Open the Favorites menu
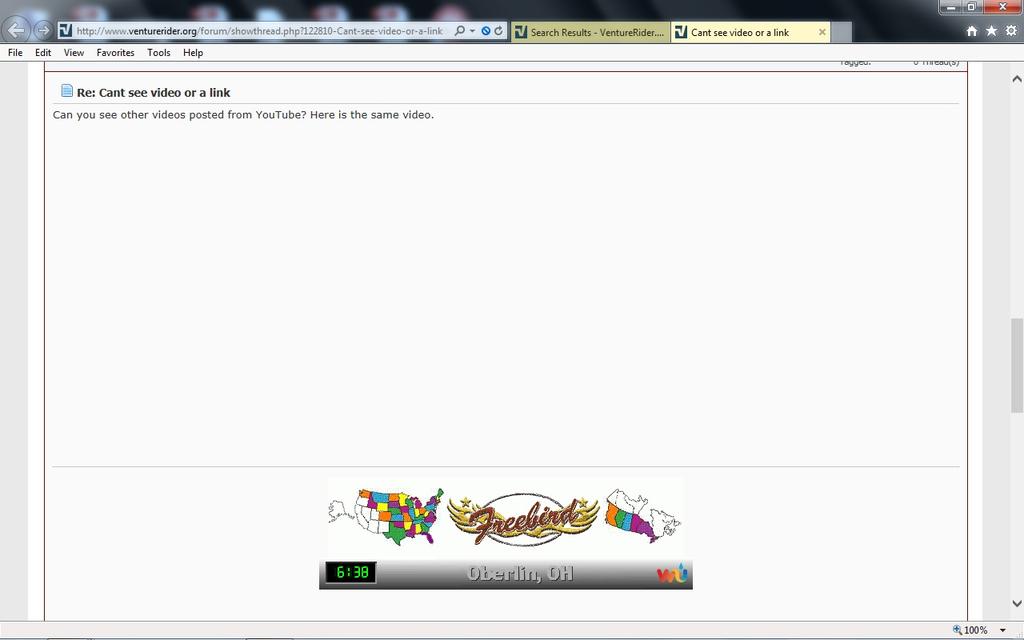Screen dimensions: 1024x640 115,52
